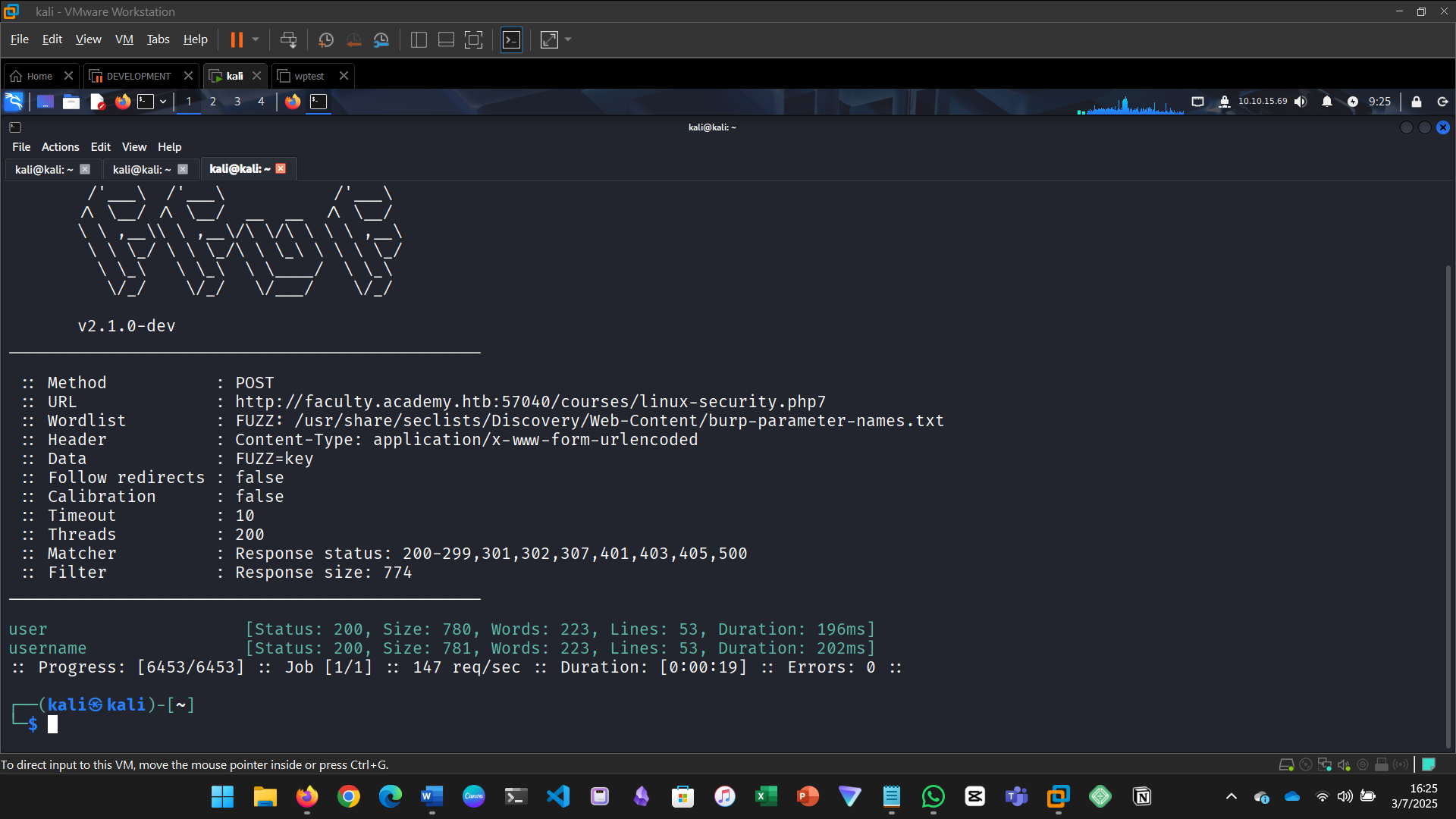1456x819 pixels.
Task: Open the VMware File menu
Action: coord(20,39)
